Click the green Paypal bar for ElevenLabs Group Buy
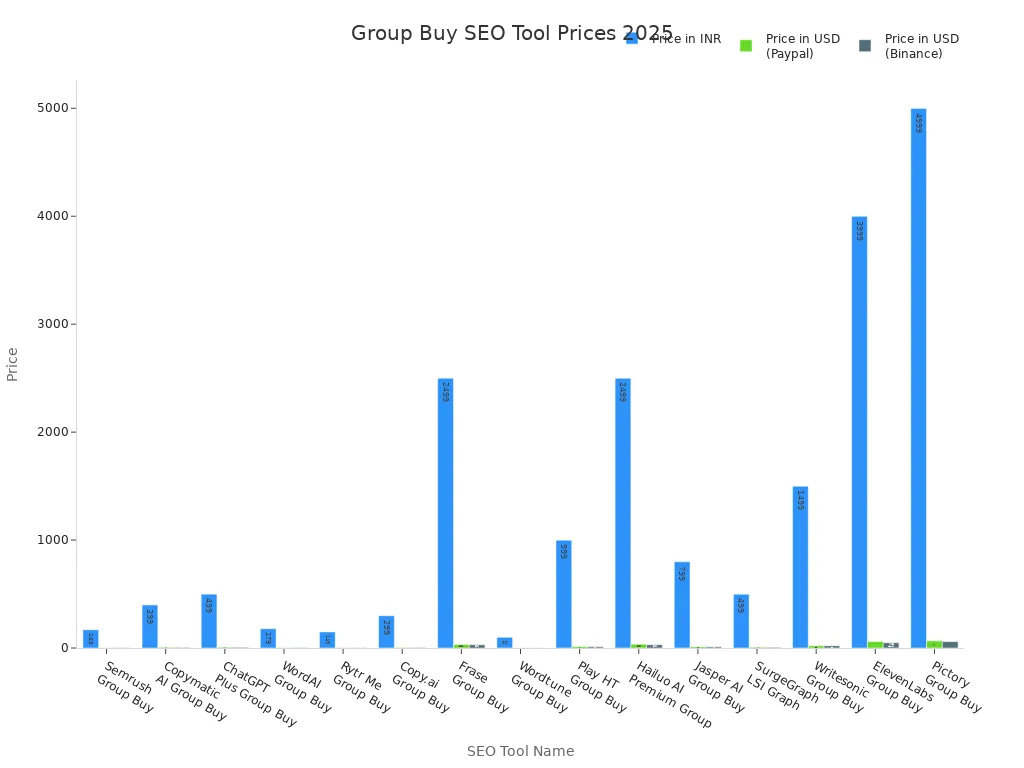The width and height of the screenshot is (1024, 768). point(875,645)
